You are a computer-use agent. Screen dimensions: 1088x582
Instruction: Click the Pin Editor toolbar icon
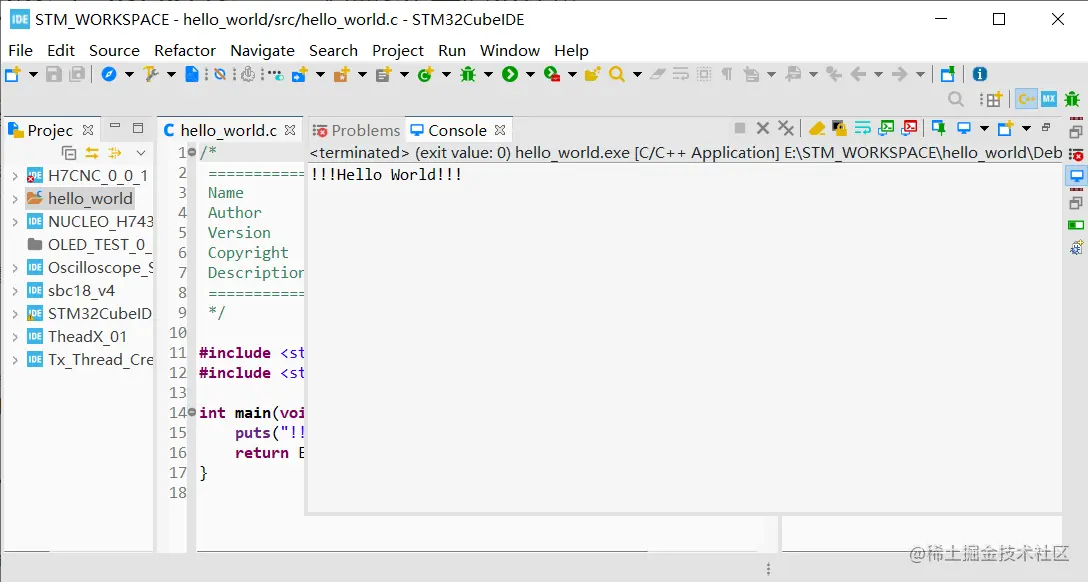point(948,74)
